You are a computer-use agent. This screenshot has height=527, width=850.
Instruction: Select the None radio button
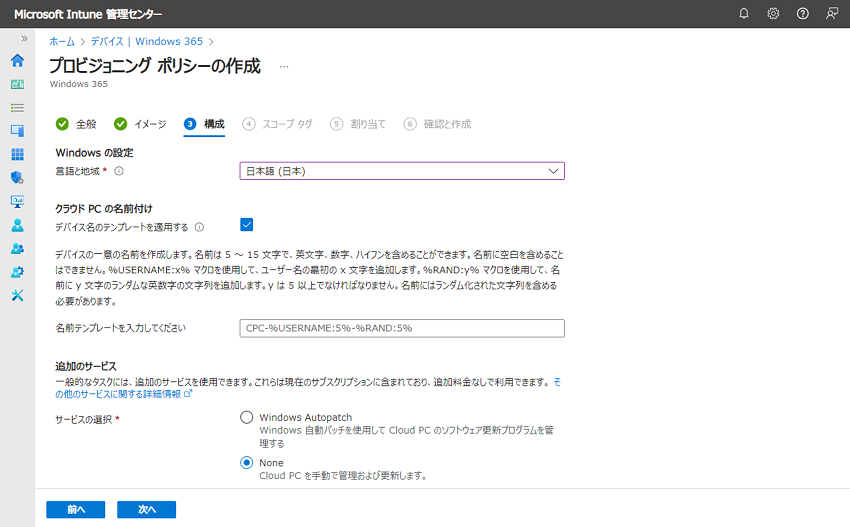point(247,462)
